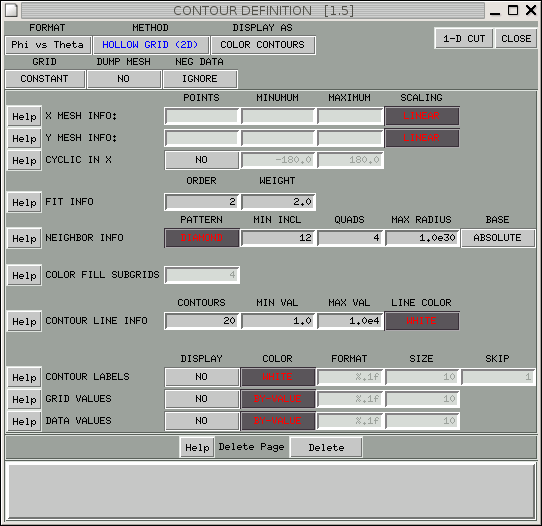Open Help for DATA VALUES
Screen dimensions: 542x526
(x=25, y=421)
